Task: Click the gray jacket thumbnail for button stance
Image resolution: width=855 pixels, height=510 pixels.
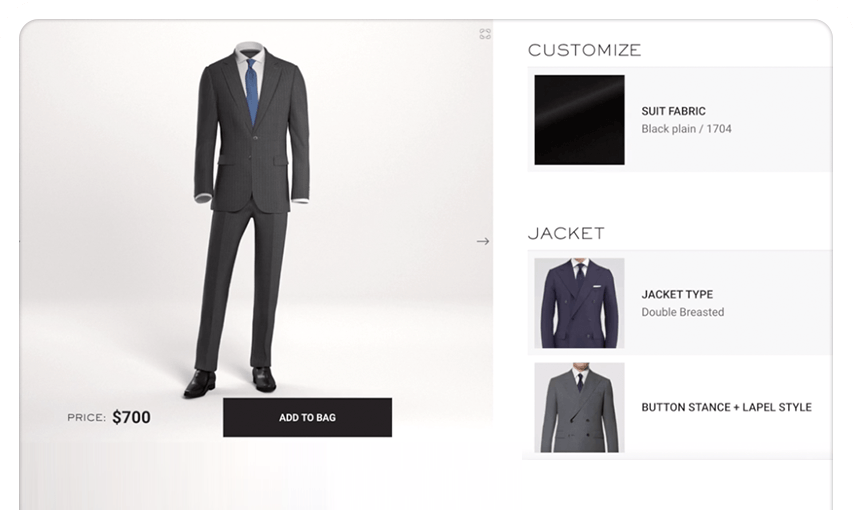Action: (x=579, y=408)
